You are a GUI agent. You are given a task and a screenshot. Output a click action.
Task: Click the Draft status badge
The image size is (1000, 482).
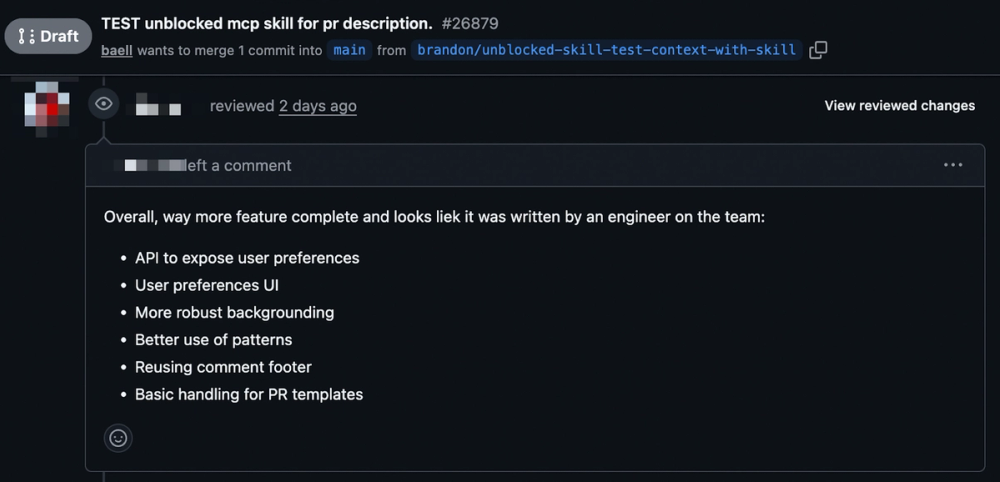(x=48, y=36)
